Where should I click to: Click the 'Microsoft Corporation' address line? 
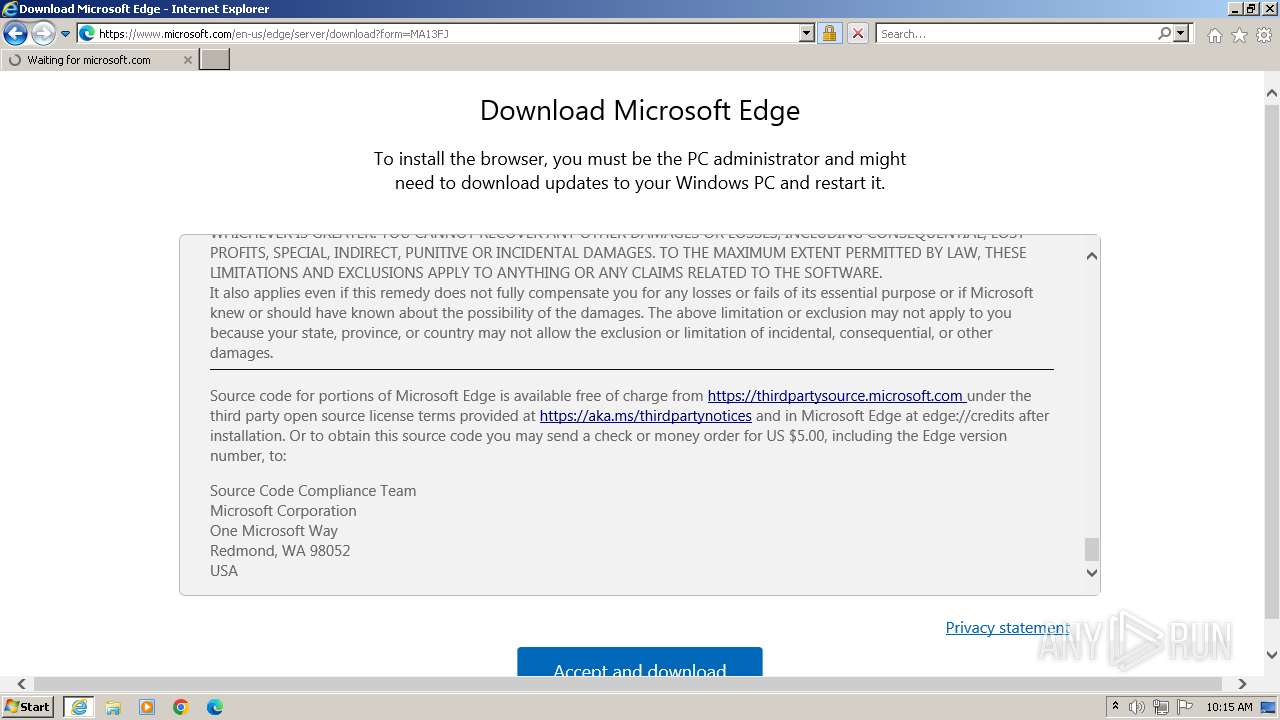tap(283, 511)
